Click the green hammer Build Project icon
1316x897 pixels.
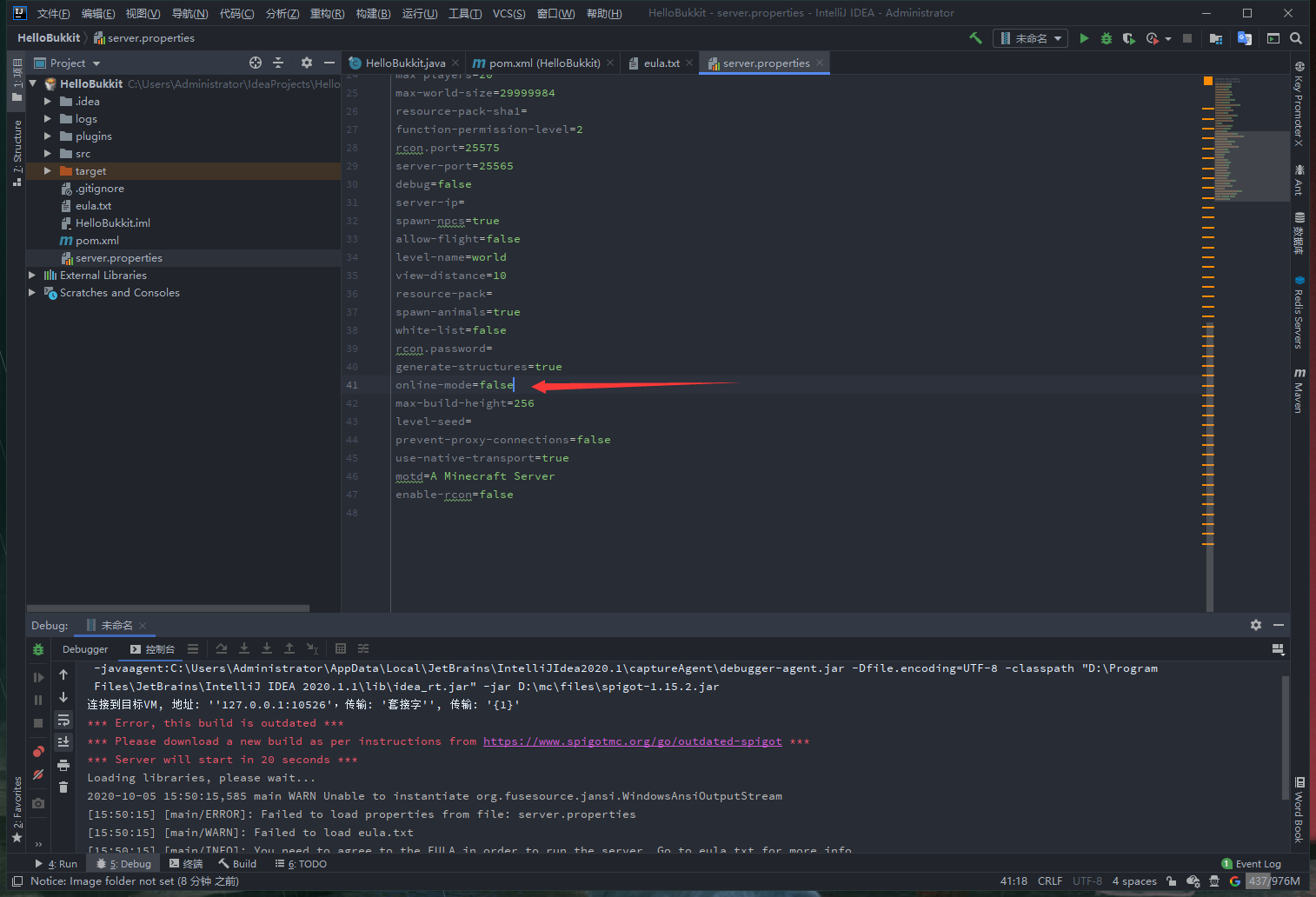975,38
